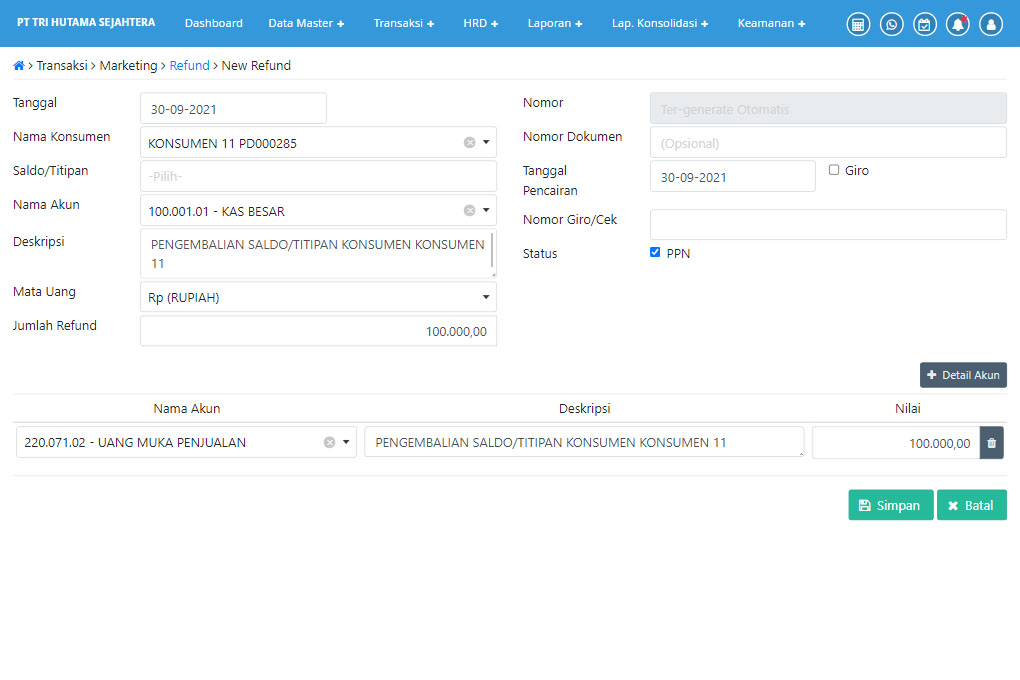Uncheck the PPN status checkbox
Viewport: 1020px width, 680px height.
tap(655, 252)
